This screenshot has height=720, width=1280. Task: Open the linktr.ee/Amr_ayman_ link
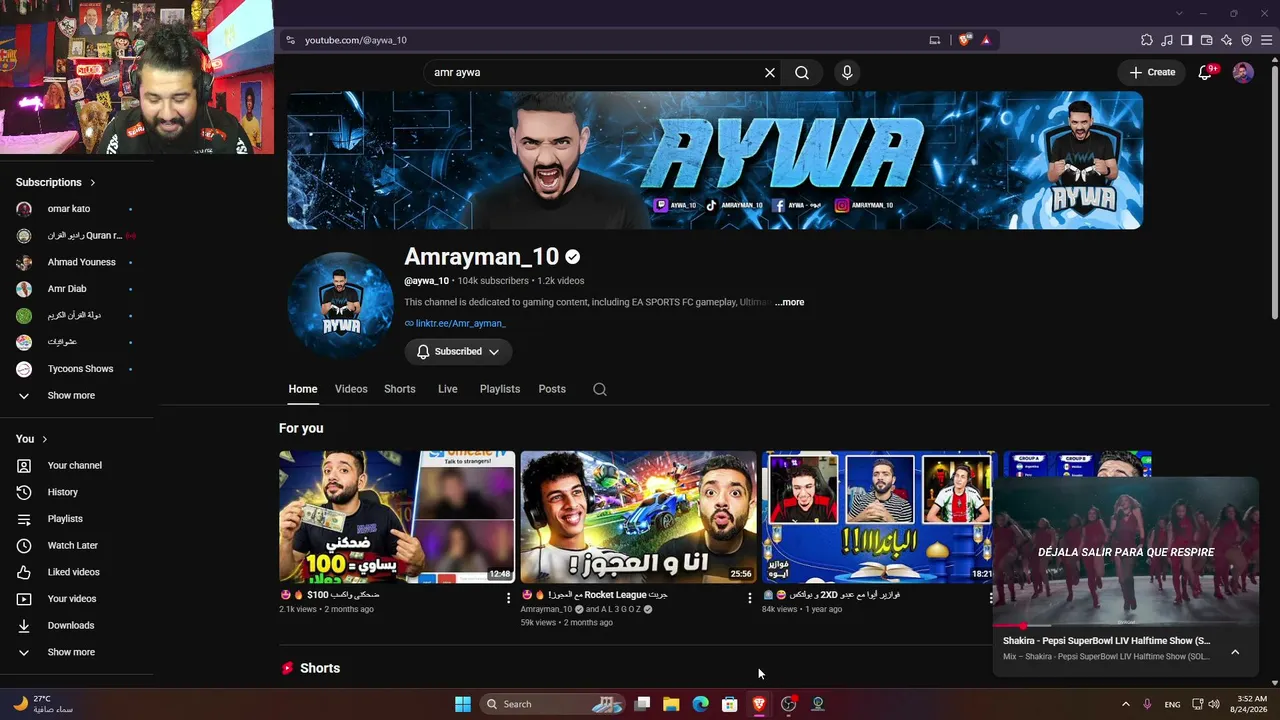[x=461, y=324]
